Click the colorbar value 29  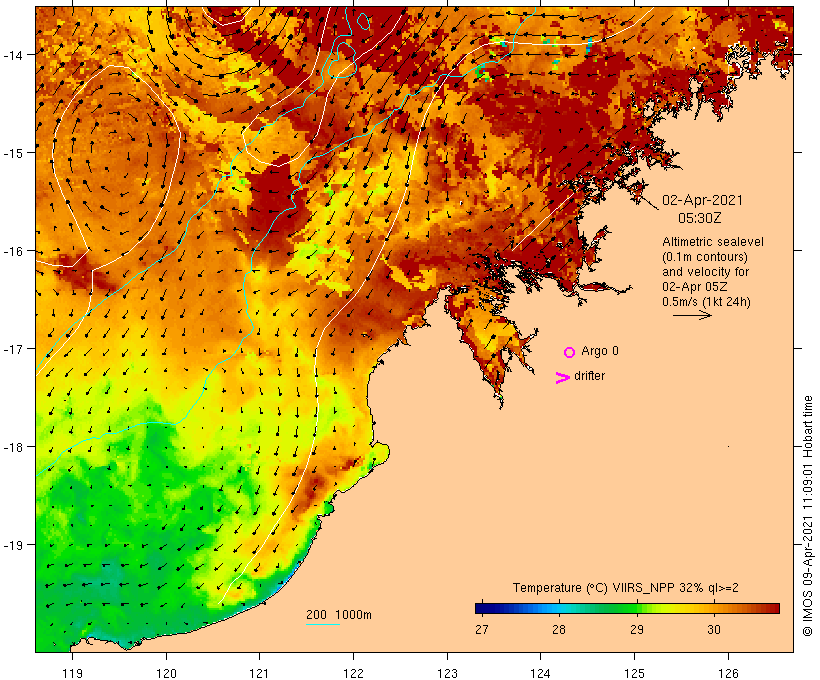[x=636, y=630]
